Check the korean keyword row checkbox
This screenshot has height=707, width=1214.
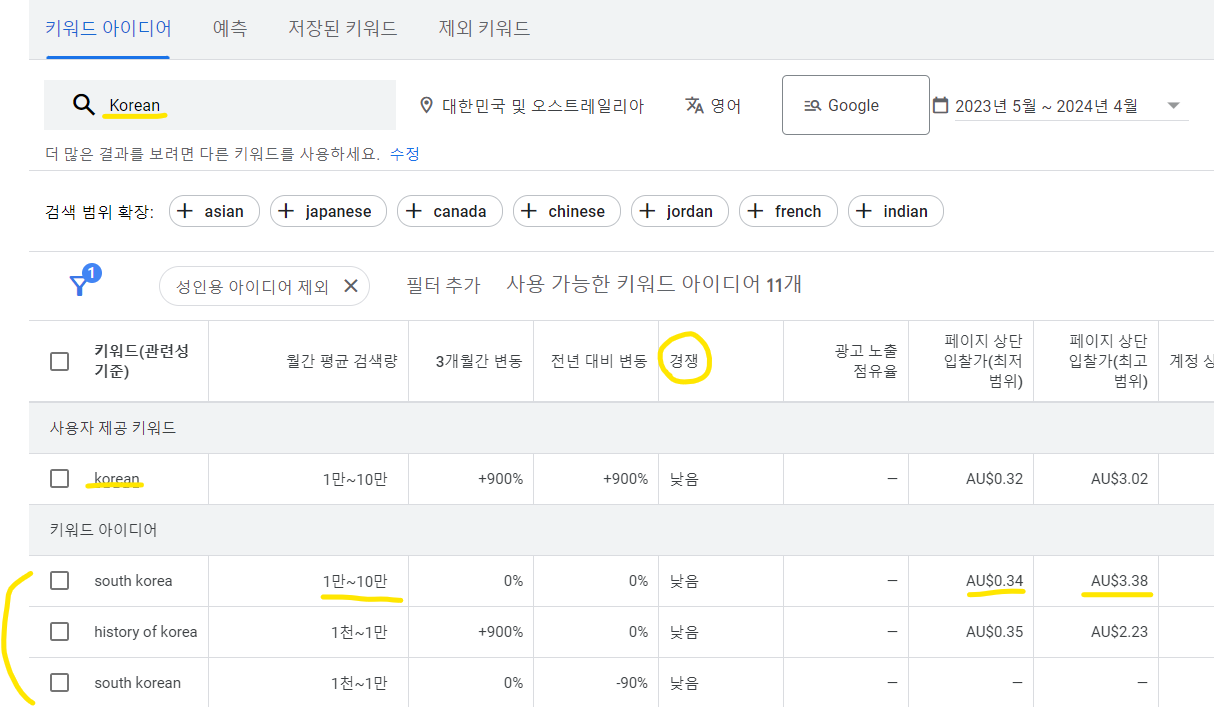tap(58, 478)
